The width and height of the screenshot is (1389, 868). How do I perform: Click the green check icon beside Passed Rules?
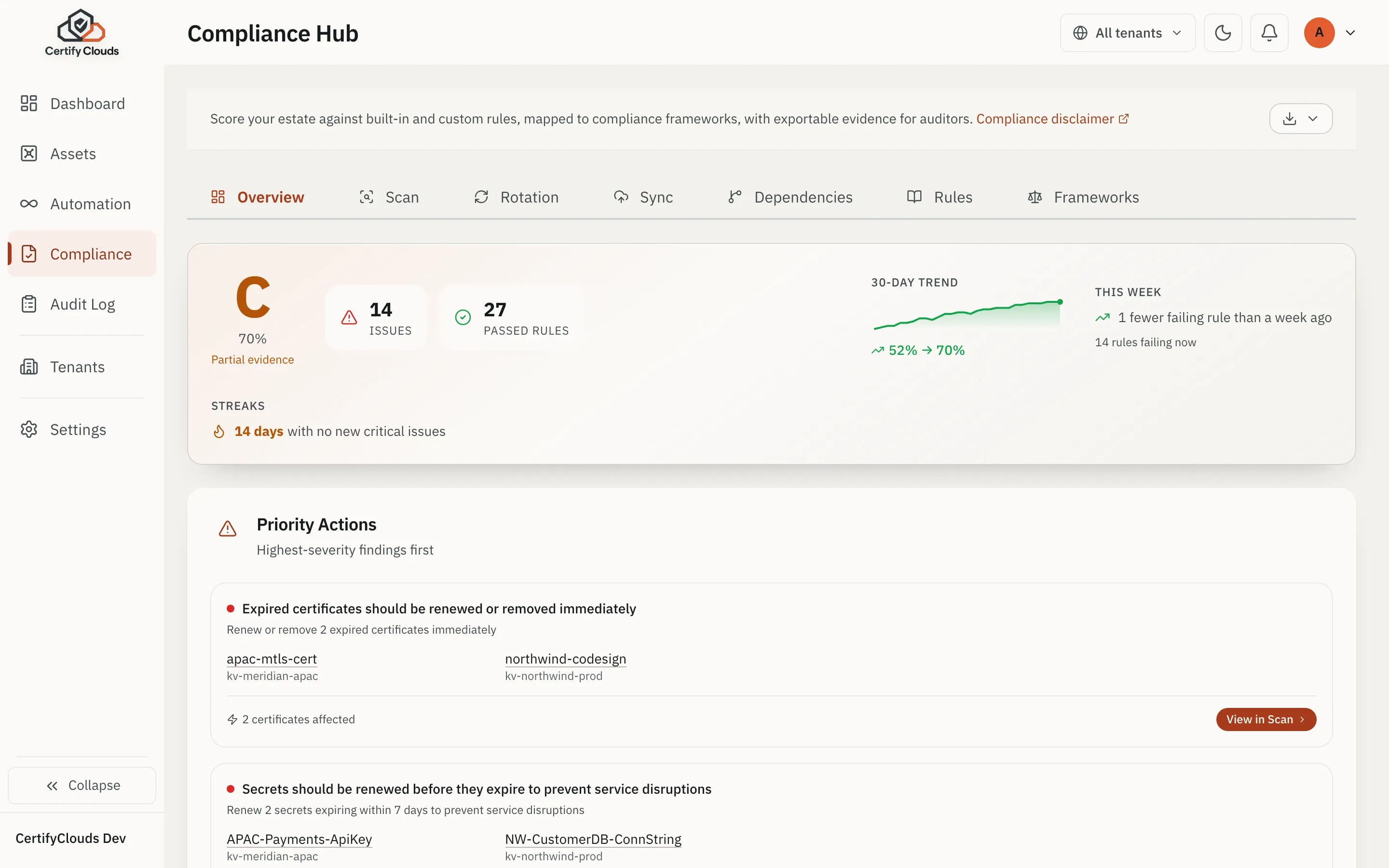click(463, 317)
